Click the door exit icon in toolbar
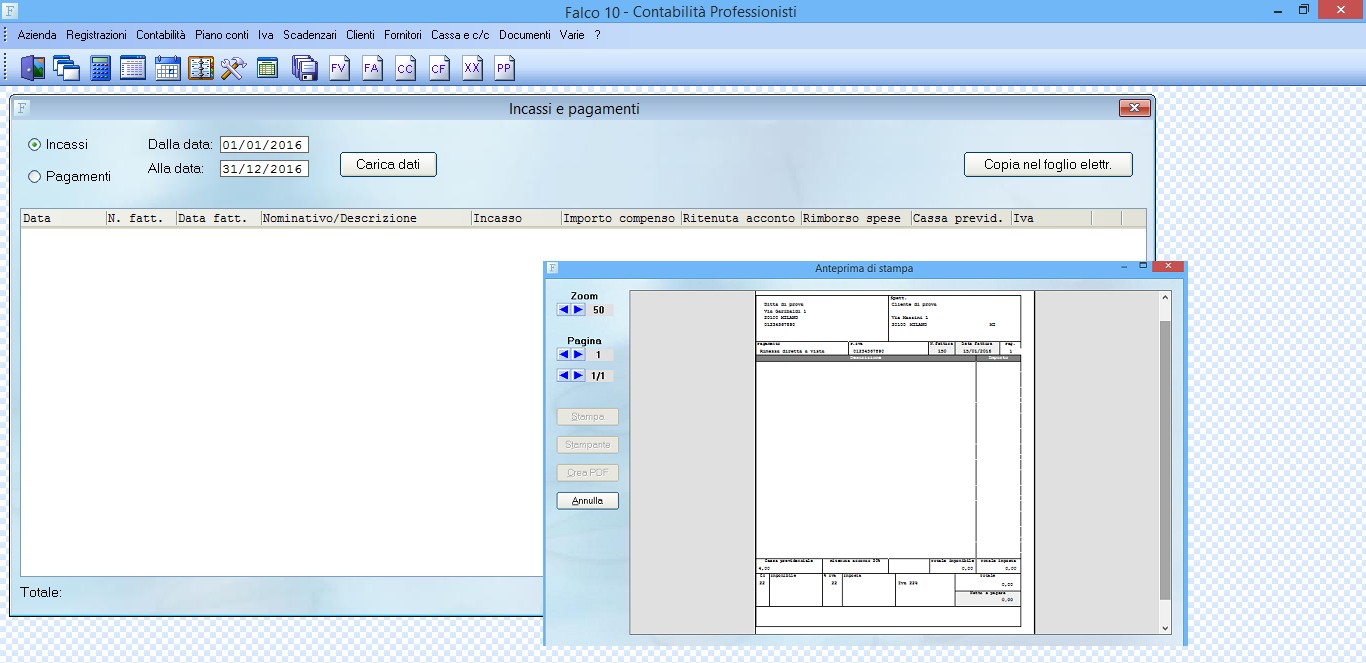 point(33,68)
